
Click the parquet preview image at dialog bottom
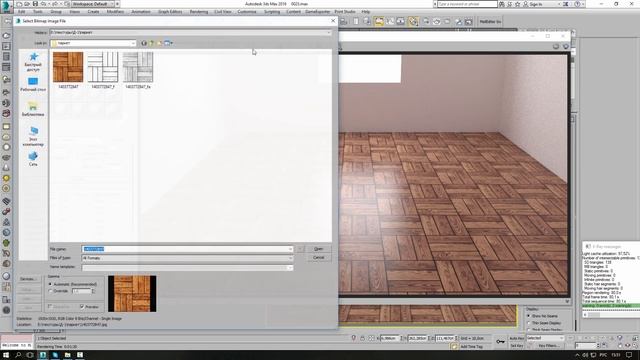pos(132,293)
